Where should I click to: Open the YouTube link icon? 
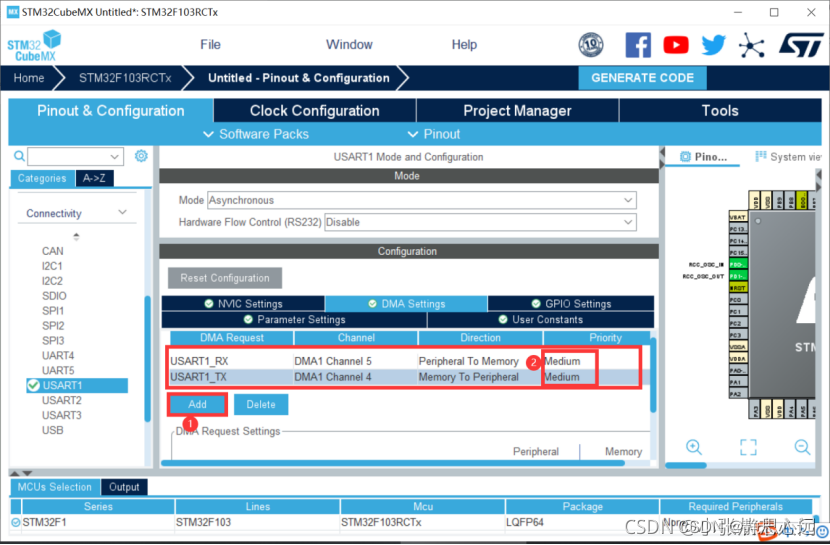click(676, 45)
